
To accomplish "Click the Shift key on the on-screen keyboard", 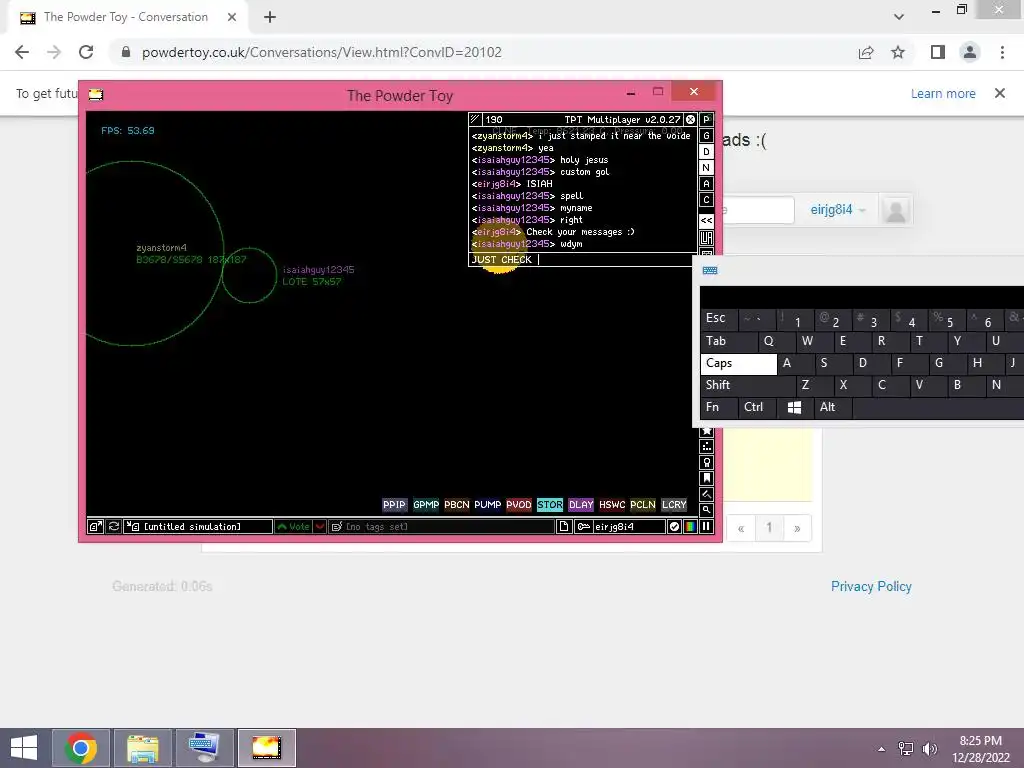I will click(x=748, y=385).
